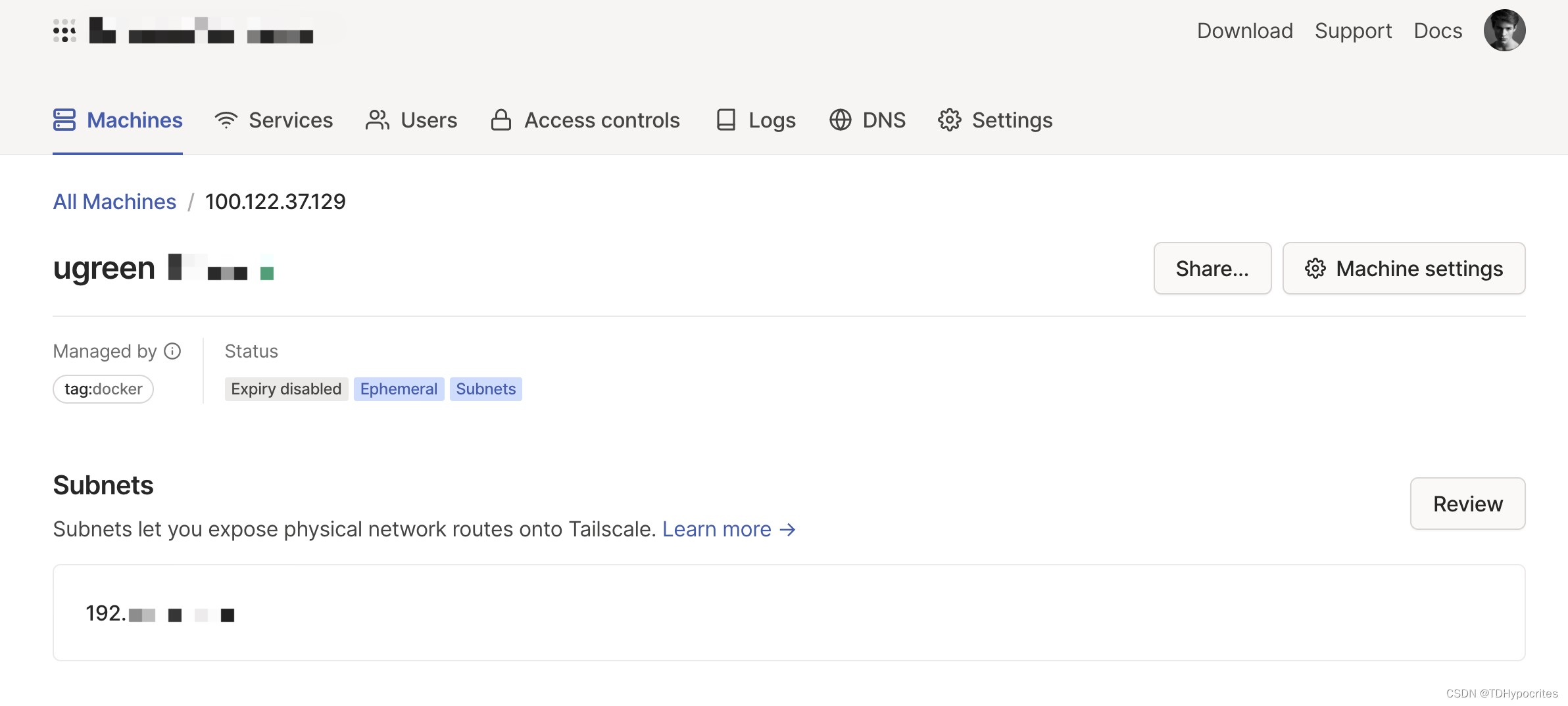Click the Services wifi icon
Viewport: 1568px width, 706px height.
pos(226,120)
